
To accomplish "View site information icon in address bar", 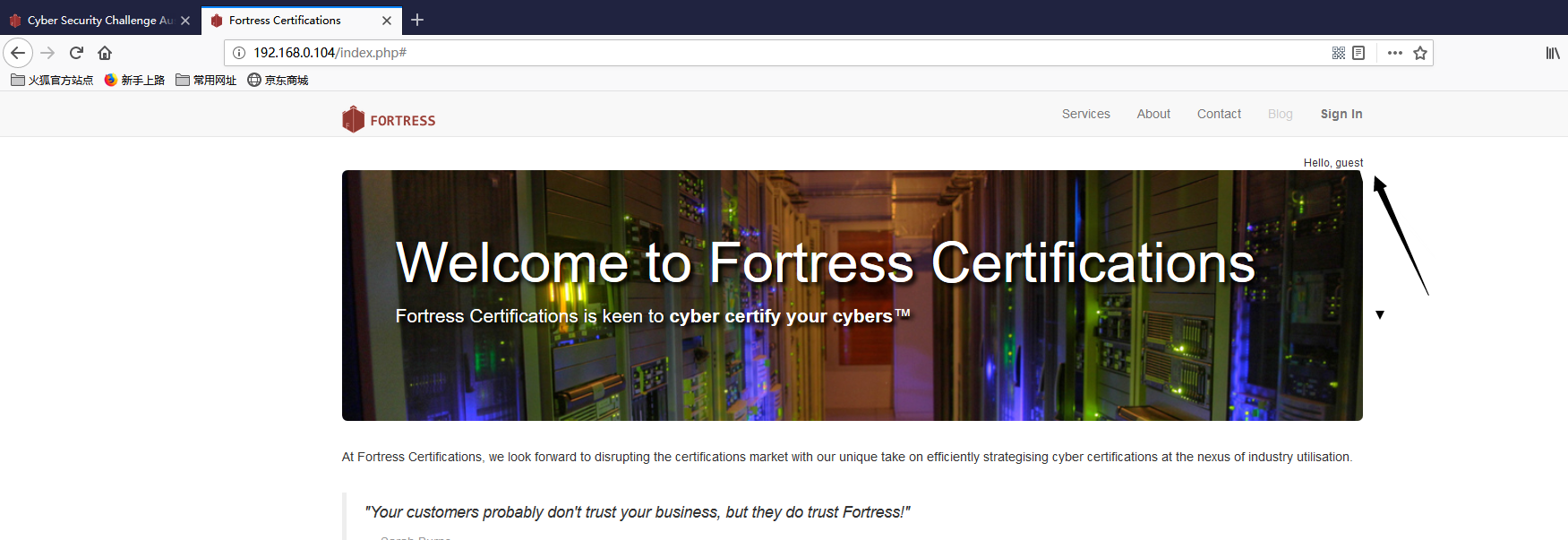I will 239,53.
